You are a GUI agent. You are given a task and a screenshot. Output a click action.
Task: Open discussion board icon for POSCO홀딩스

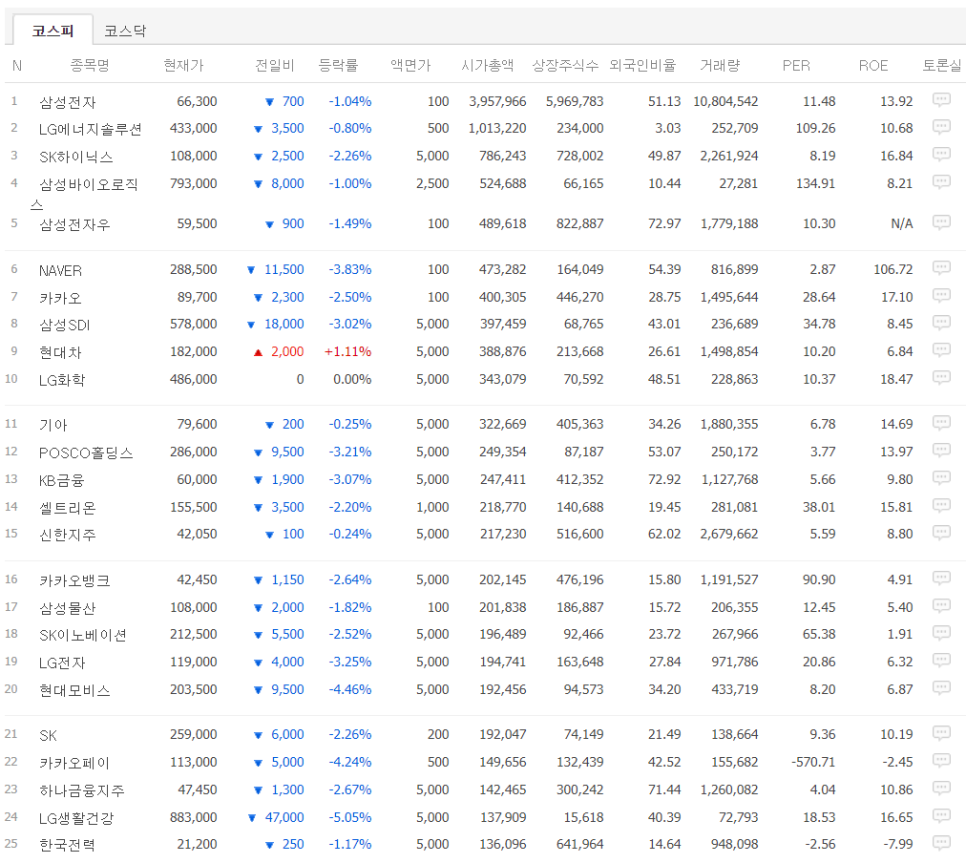click(941, 450)
